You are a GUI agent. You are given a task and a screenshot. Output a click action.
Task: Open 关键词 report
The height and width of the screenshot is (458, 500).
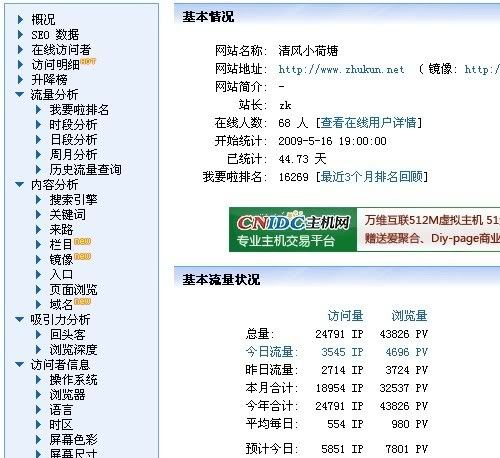67,214
